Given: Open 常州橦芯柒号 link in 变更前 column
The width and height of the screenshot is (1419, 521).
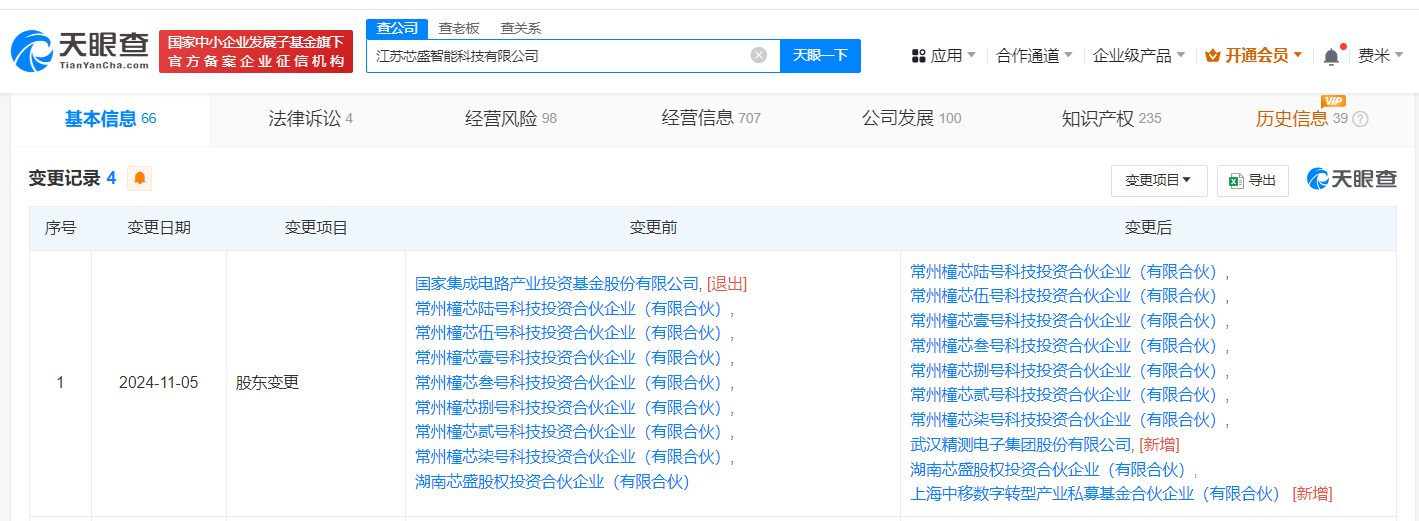Looking at the screenshot, I should (x=568, y=457).
